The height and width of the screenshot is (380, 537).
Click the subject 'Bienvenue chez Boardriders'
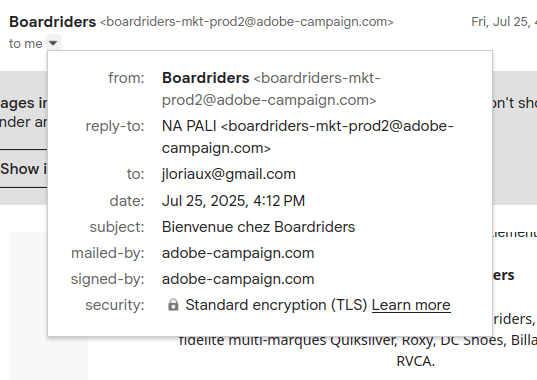pos(259,227)
